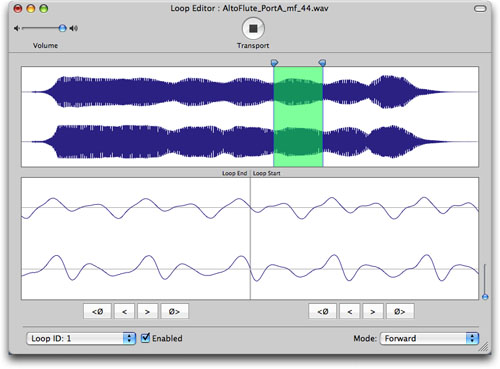Click the Volume slider knob

pyautogui.click(x=62, y=28)
